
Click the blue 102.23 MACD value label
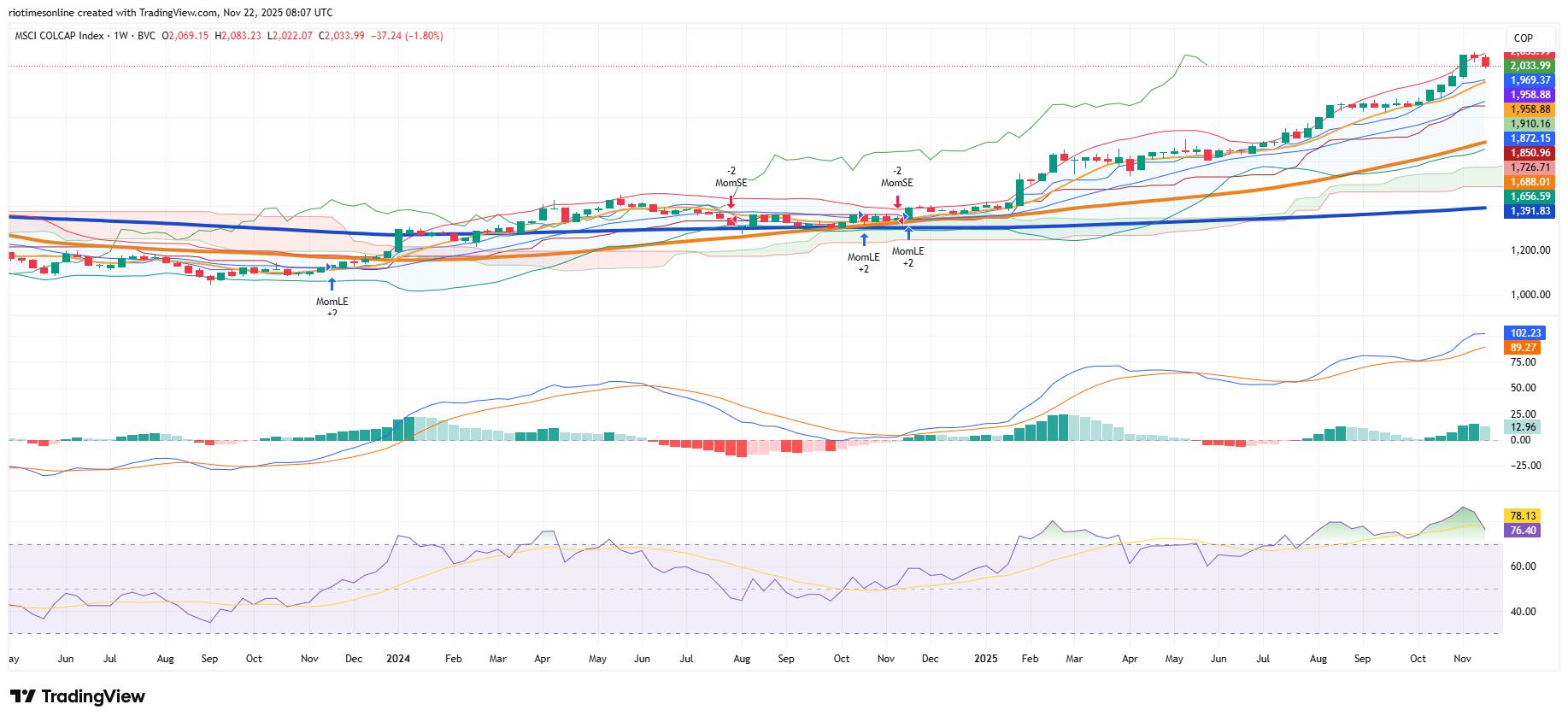[x=1524, y=333]
